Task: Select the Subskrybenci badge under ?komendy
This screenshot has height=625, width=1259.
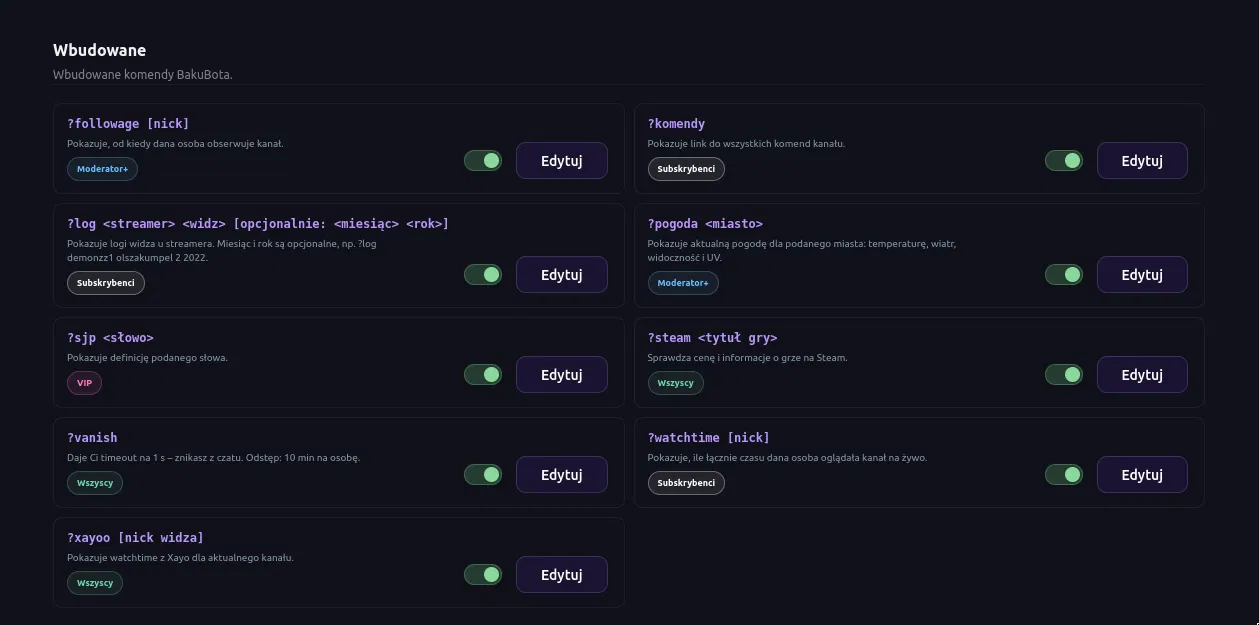Action: tap(686, 169)
